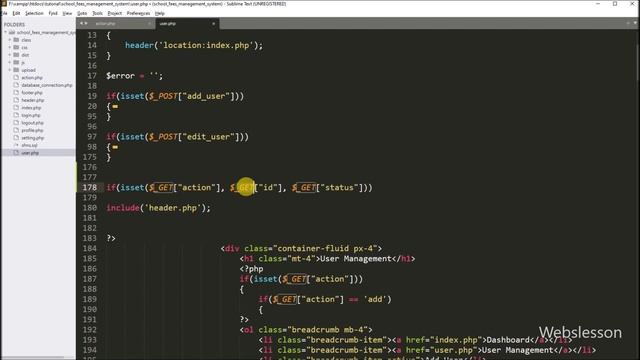640x360 pixels.
Task: Expand the css folder arrow
Action: pyautogui.click(x=10, y=47)
